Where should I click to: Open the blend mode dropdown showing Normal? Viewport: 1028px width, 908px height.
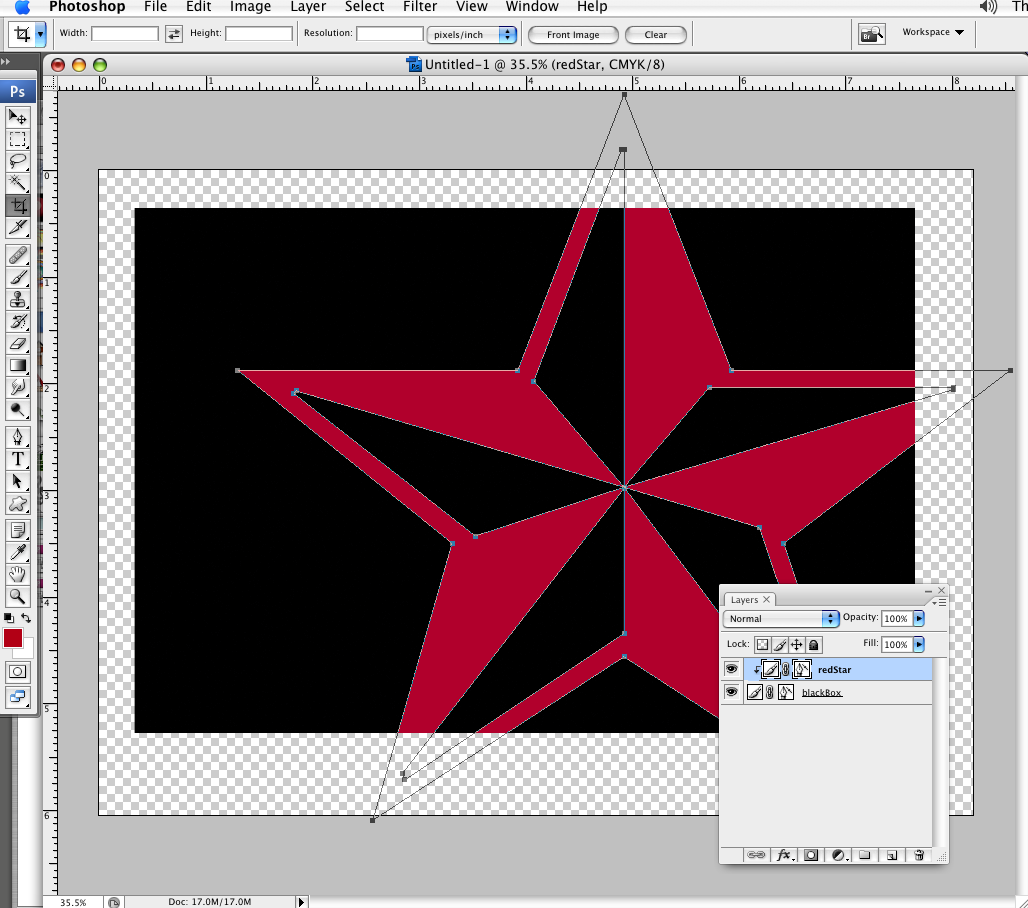780,618
